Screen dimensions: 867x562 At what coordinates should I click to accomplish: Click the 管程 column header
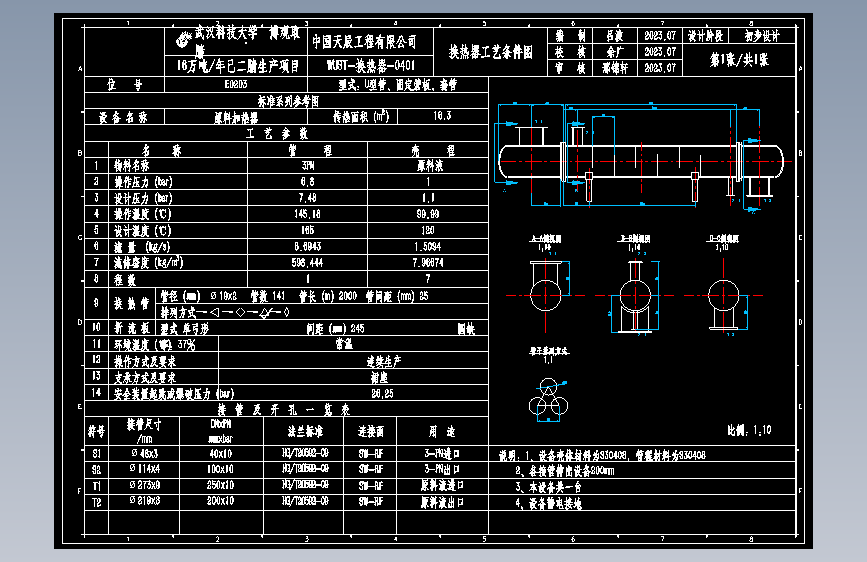tap(309, 150)
